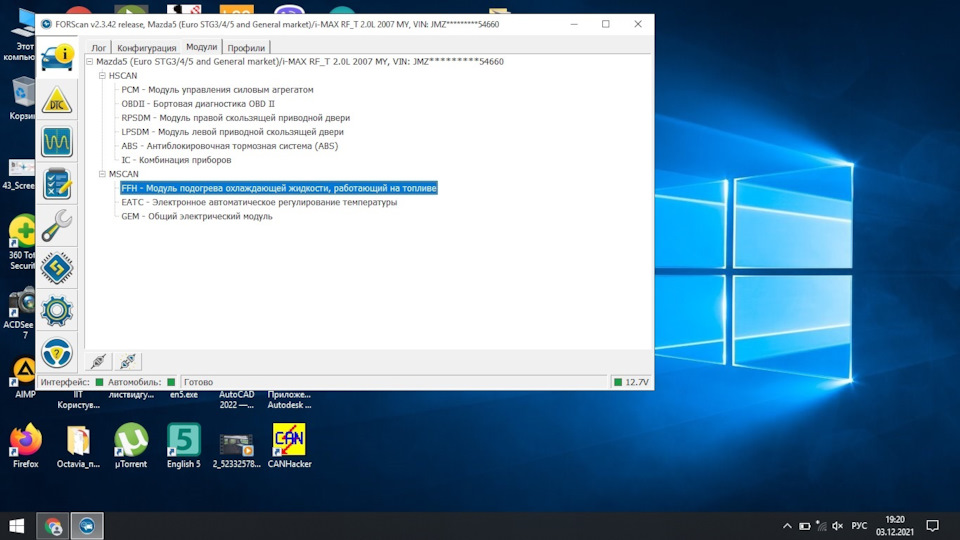
Task: Select the EATC climate control module row
Action: [259, 202]
